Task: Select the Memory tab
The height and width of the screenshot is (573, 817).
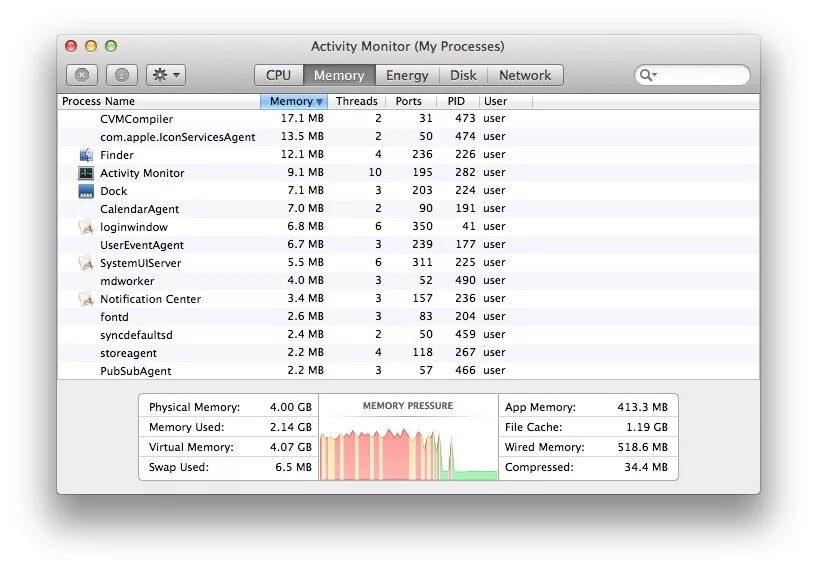Action: coord(339,75)
